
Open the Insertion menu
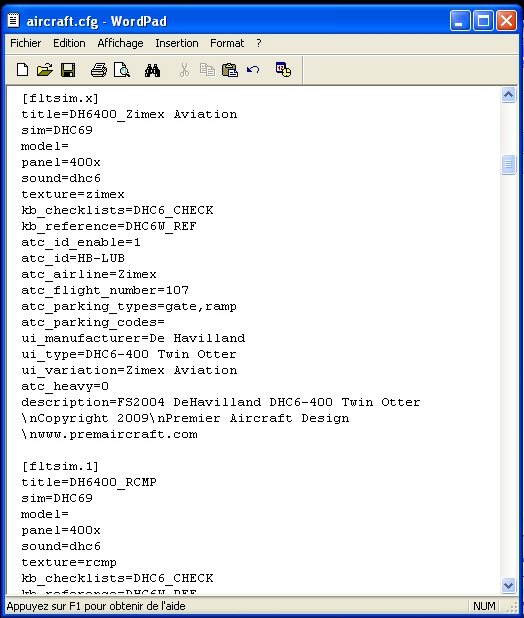(177, 43)
